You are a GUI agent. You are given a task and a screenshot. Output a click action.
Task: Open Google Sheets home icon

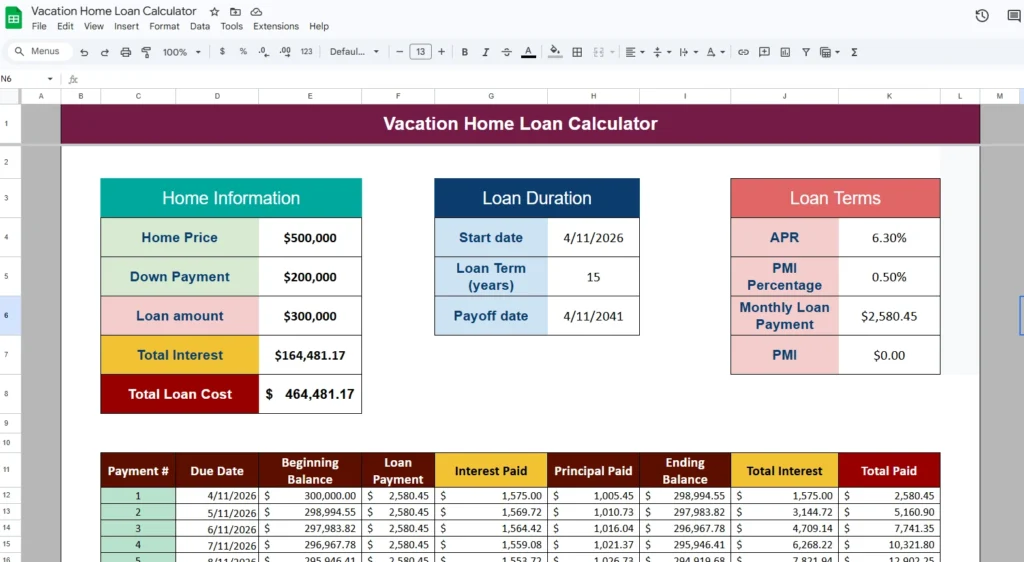[x=14, y=18]
